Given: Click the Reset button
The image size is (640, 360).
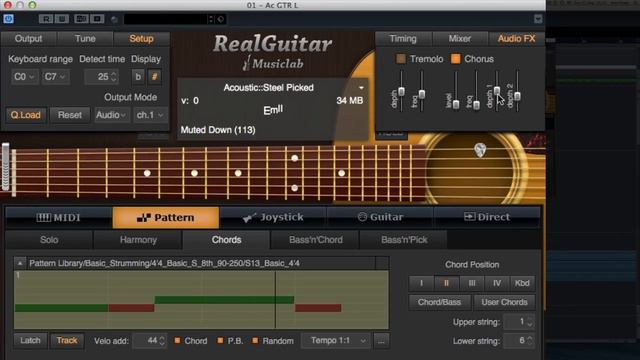Looking at the screenshot, I should coord(70,115).
